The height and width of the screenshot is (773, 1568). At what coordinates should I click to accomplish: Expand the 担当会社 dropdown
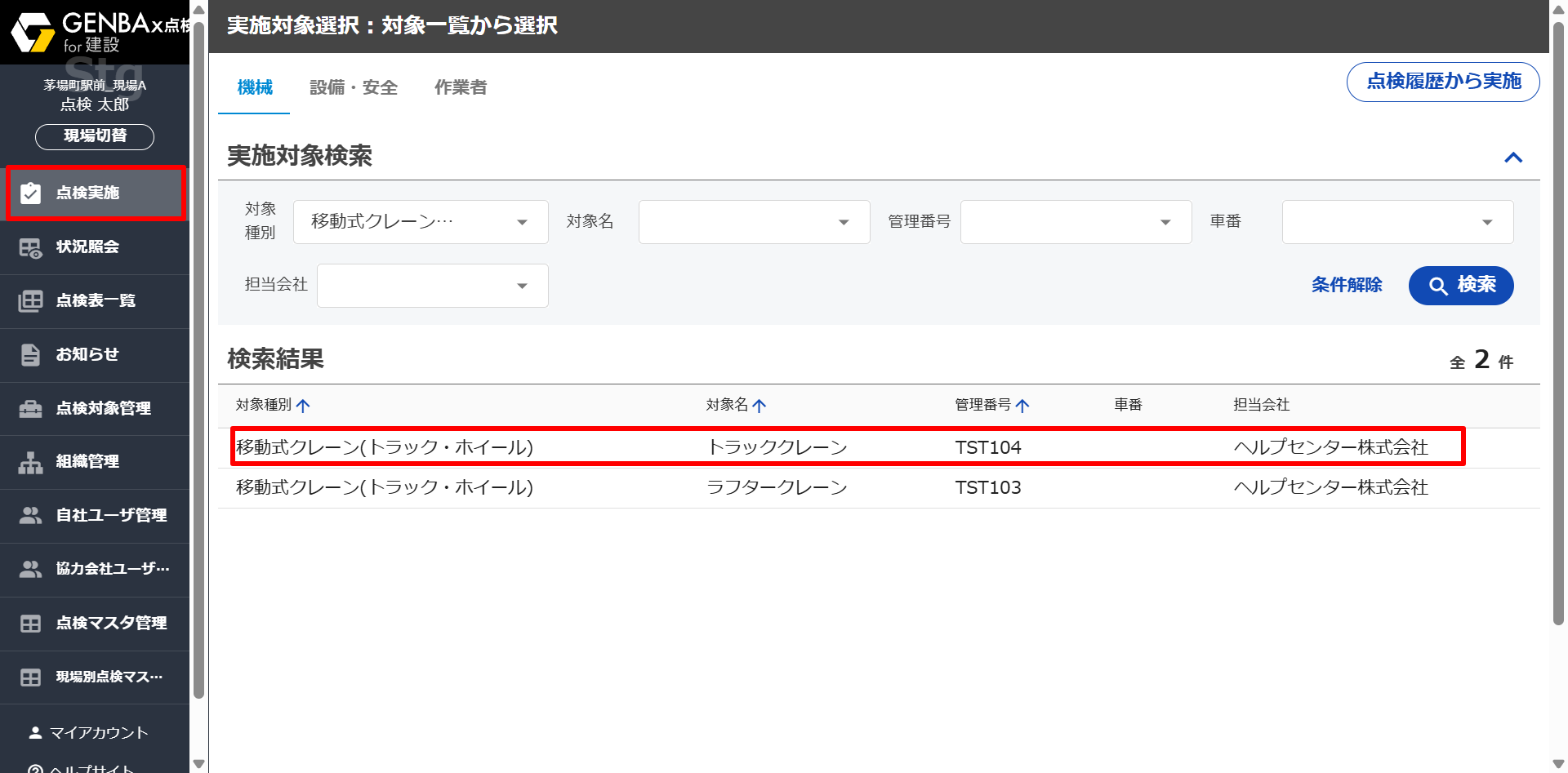tap(432, 286)
